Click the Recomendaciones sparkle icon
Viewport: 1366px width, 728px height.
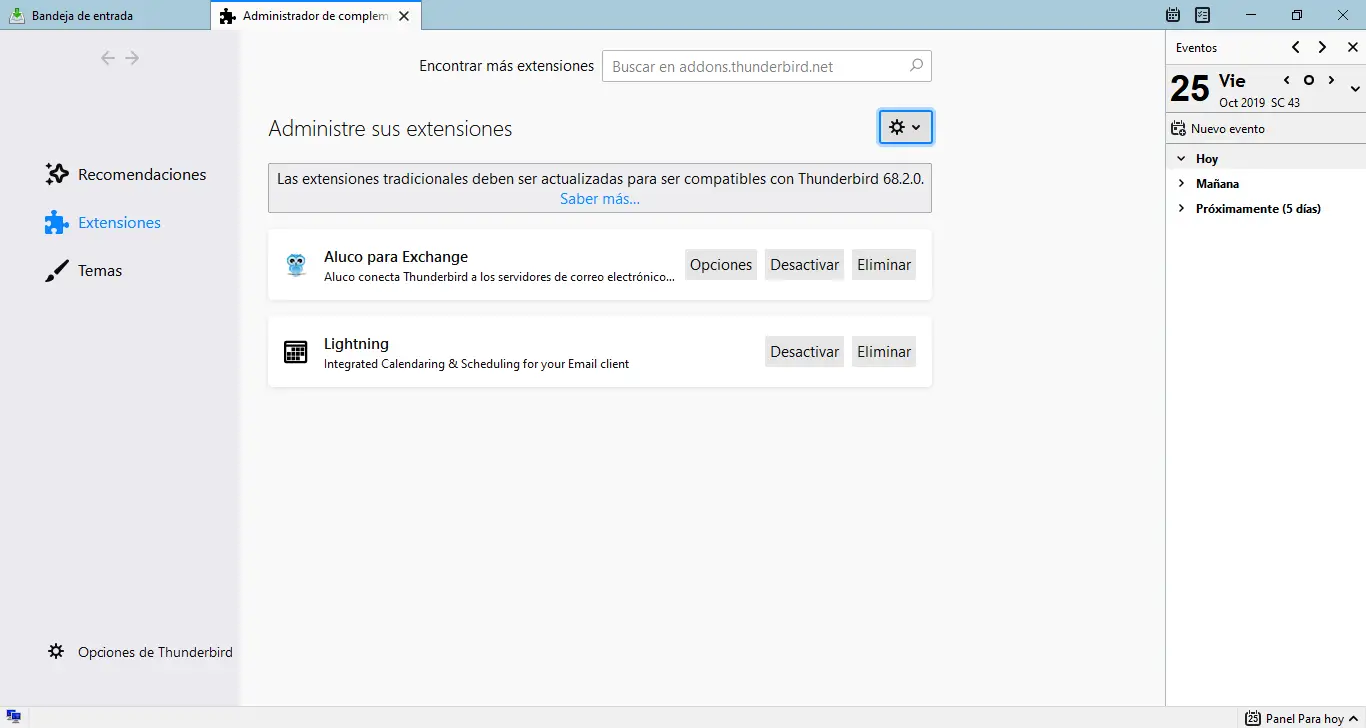tap(57, 174)
